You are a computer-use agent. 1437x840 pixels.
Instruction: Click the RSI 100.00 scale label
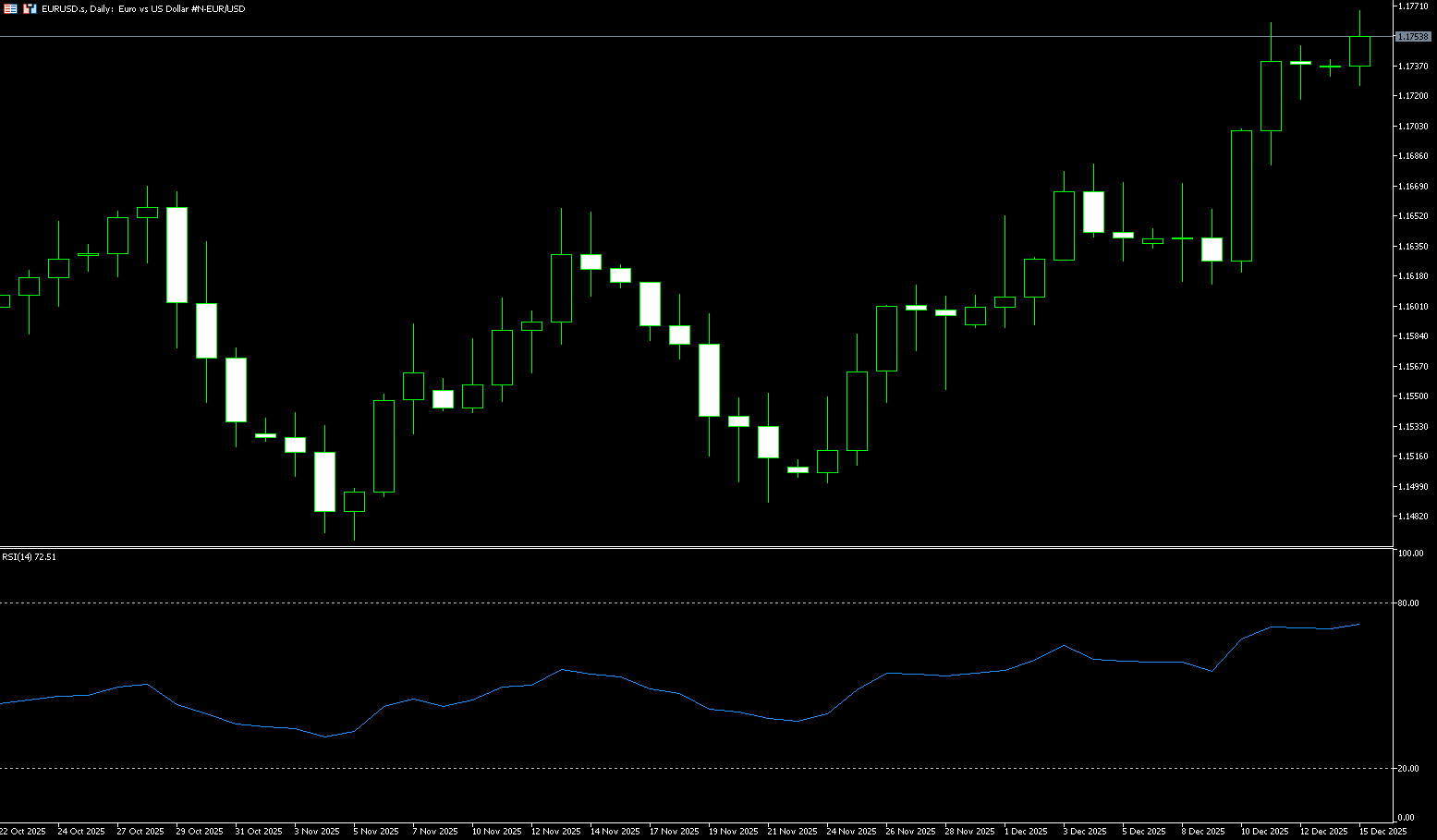[x=1410, y=554]
